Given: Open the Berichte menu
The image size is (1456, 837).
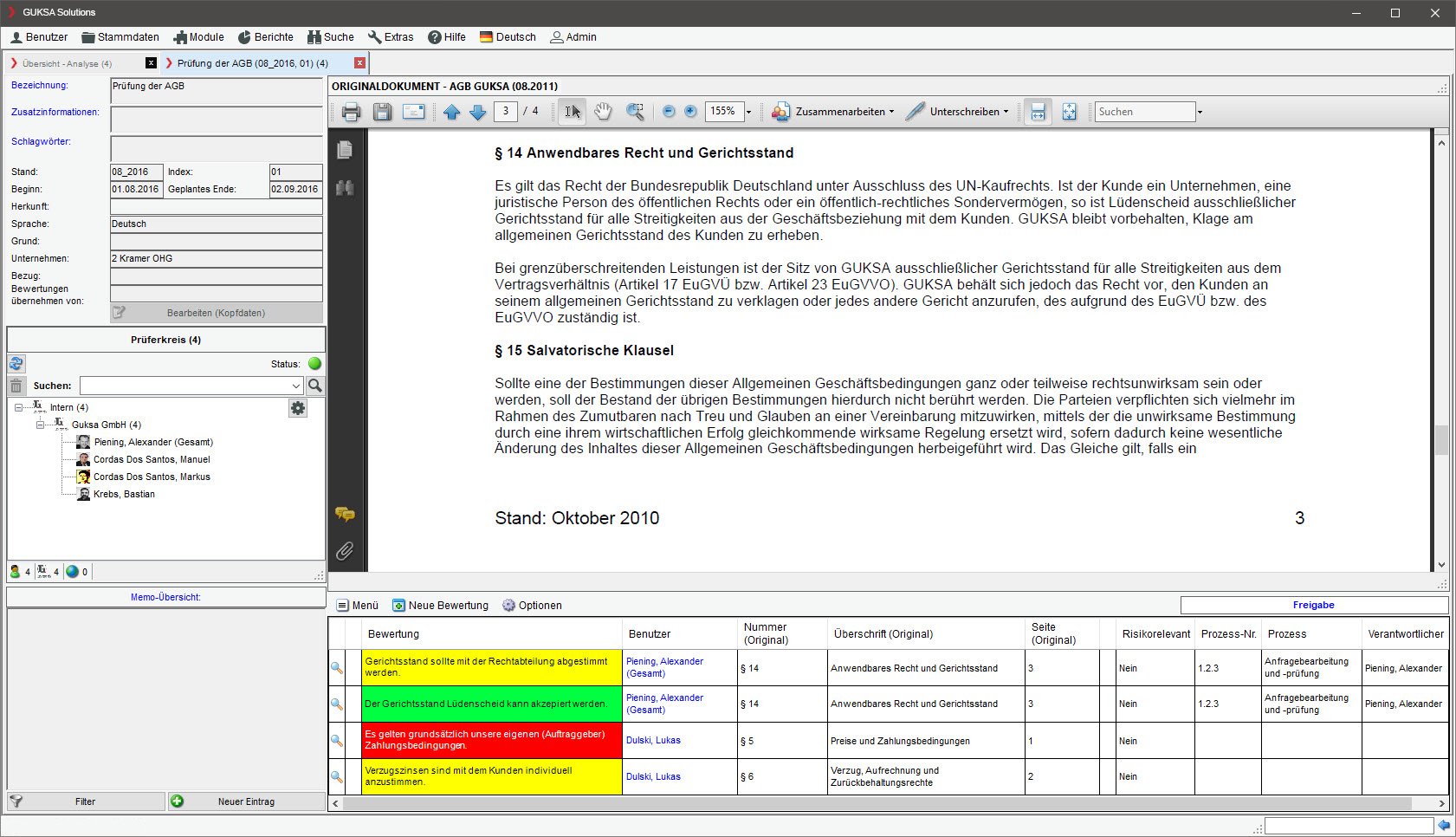Looking at the screenshot, I should 266,37.
